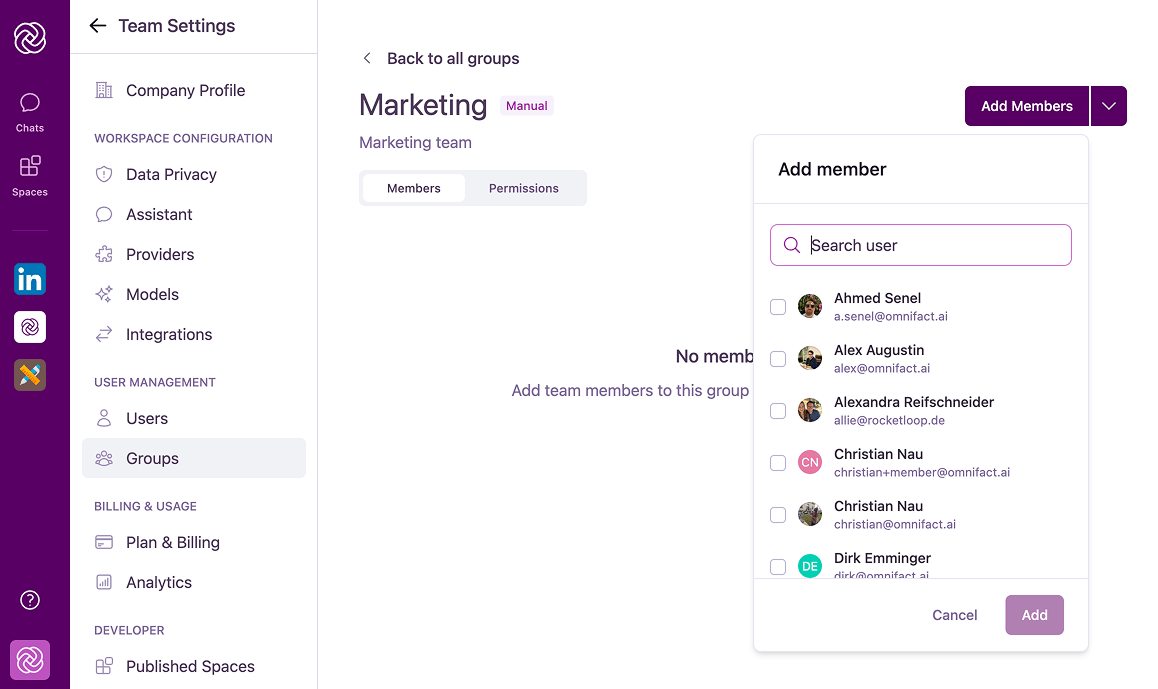Screen dimensions: 1158x689
Task: Open the account avatar at bottom left
Action: coord(30,659)
